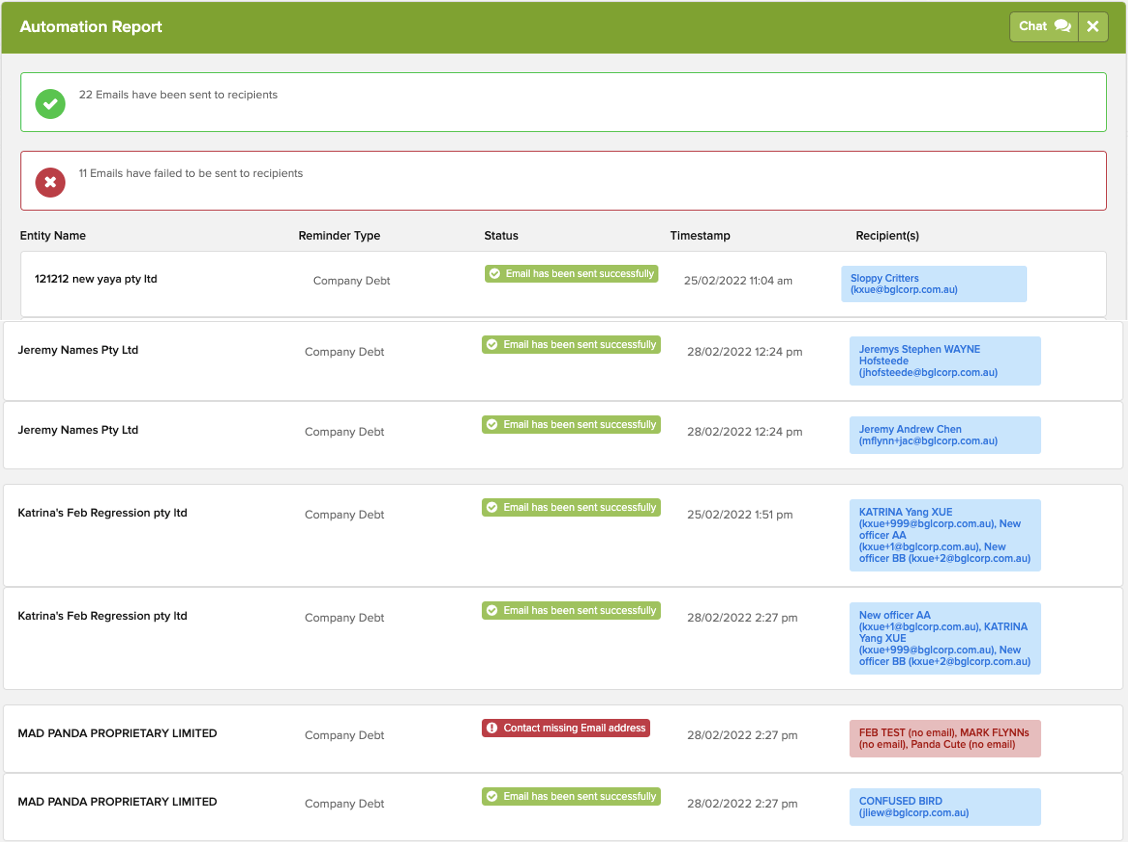Click the Timestamp column header
This screenshot has height=842, width=1128.
700,236
